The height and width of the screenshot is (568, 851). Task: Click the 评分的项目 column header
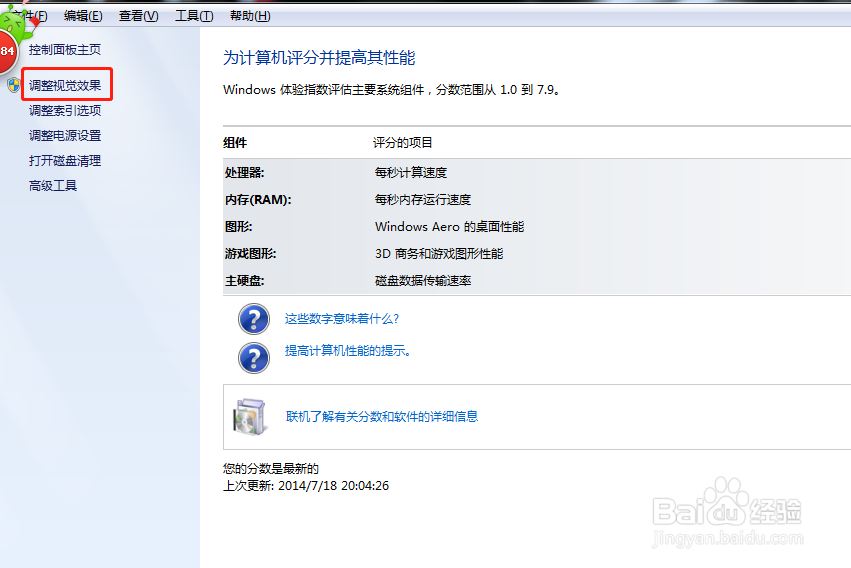pyautogui.click(x=402, y=143)
